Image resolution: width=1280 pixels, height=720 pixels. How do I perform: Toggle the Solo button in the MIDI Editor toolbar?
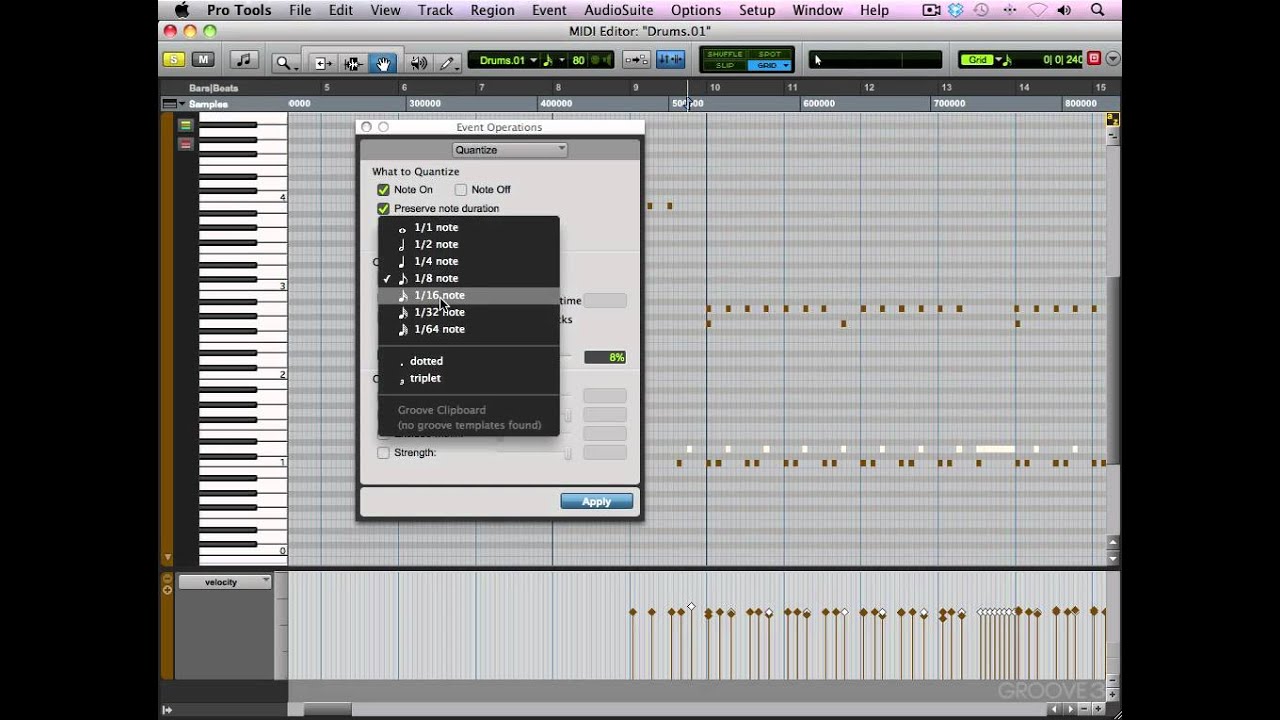click(174, 60)
